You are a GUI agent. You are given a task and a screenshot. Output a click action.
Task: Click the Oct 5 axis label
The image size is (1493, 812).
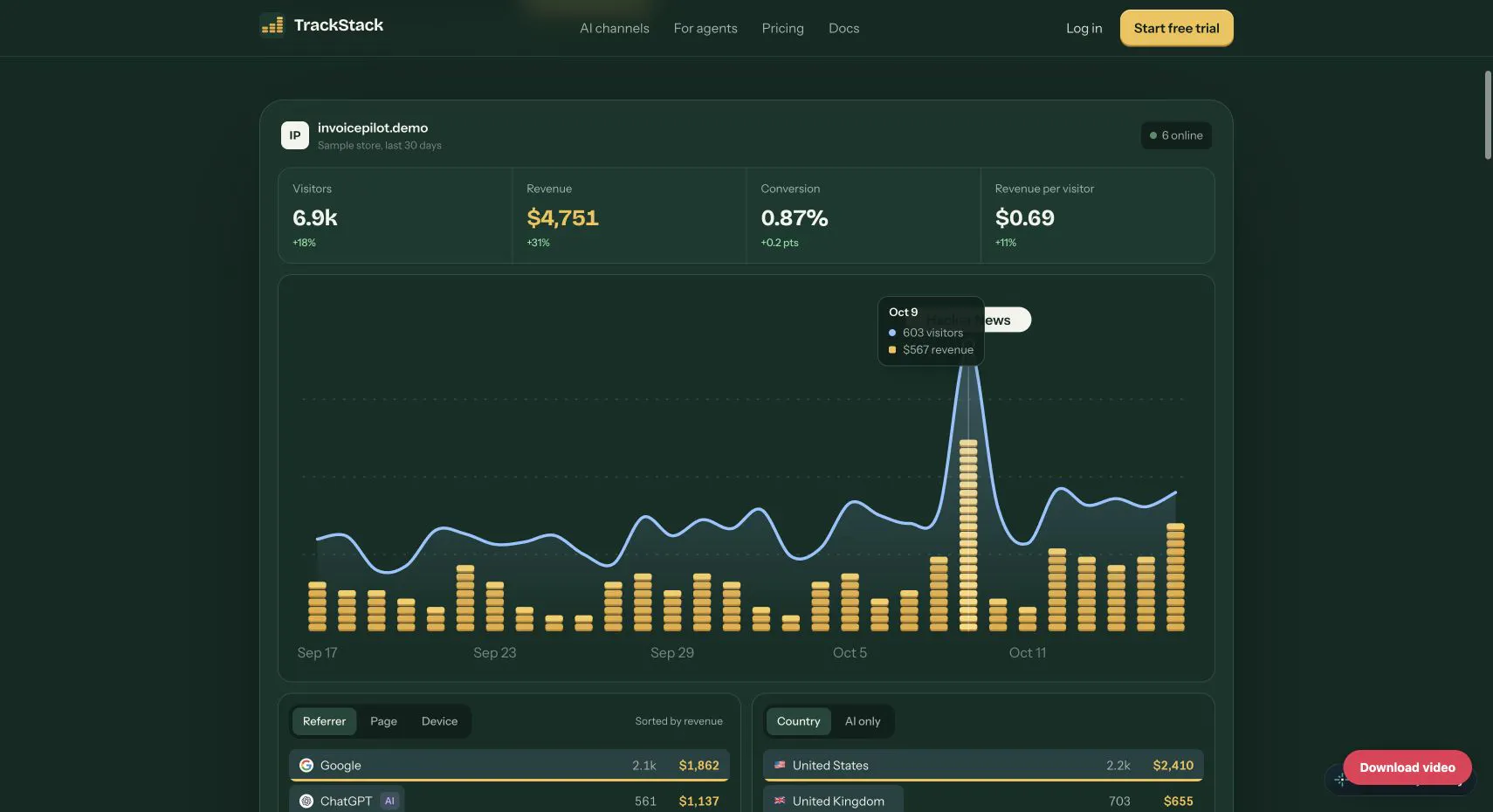(x=850, y=652)
